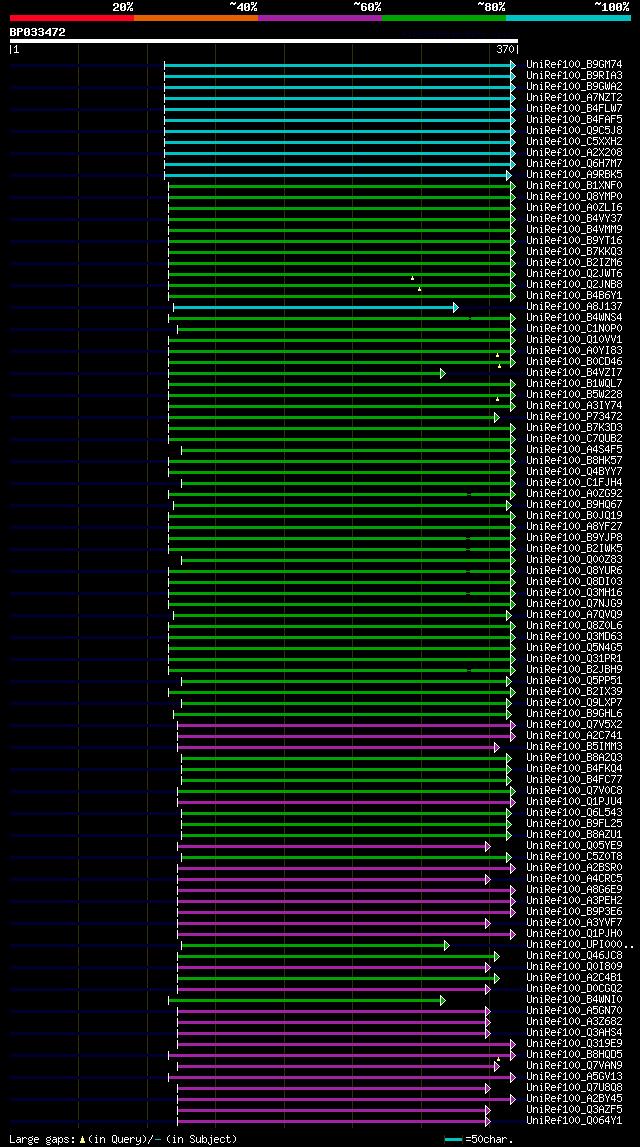The image size is (640, 1147).
Task: Select the UniRef100_A8J137 label
Action: 574,307
